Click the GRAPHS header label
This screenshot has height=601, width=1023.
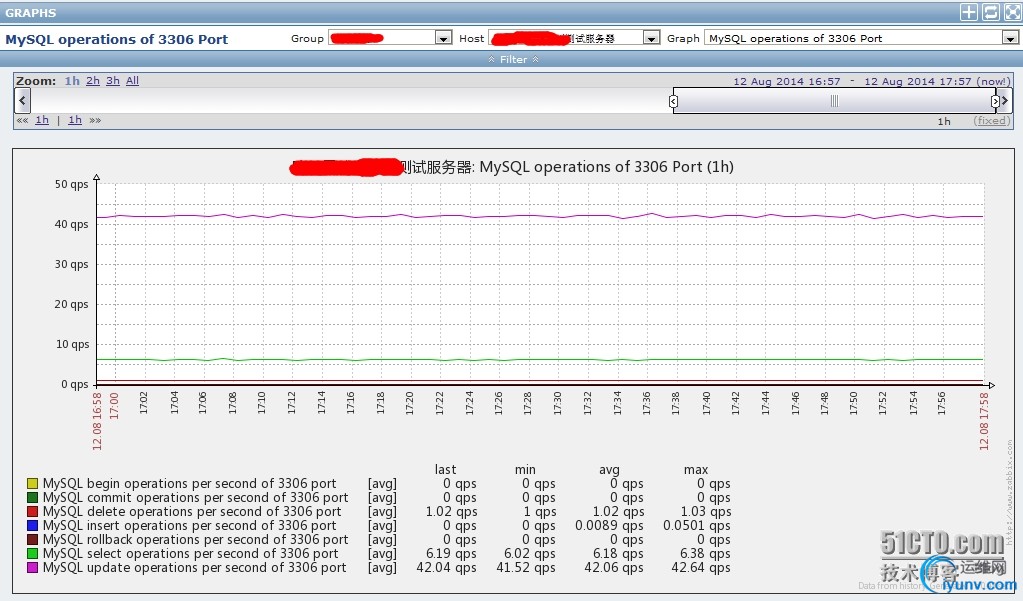tap(31, 13)
